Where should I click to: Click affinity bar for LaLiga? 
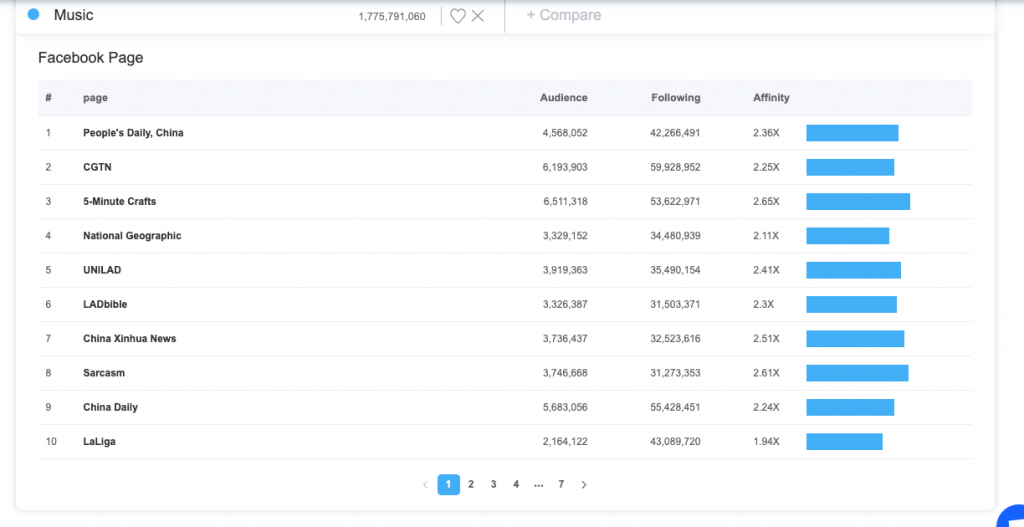click(844, 441)
